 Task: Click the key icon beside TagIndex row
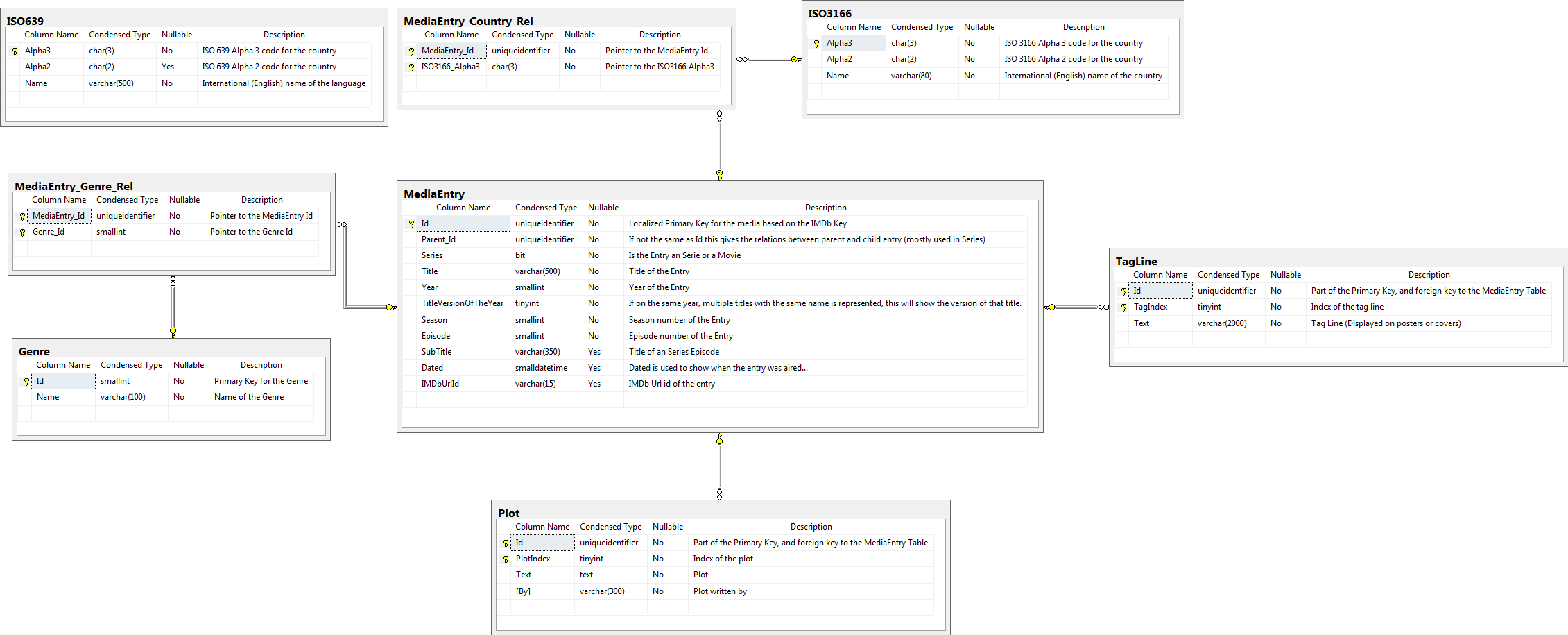point(1123,307)
